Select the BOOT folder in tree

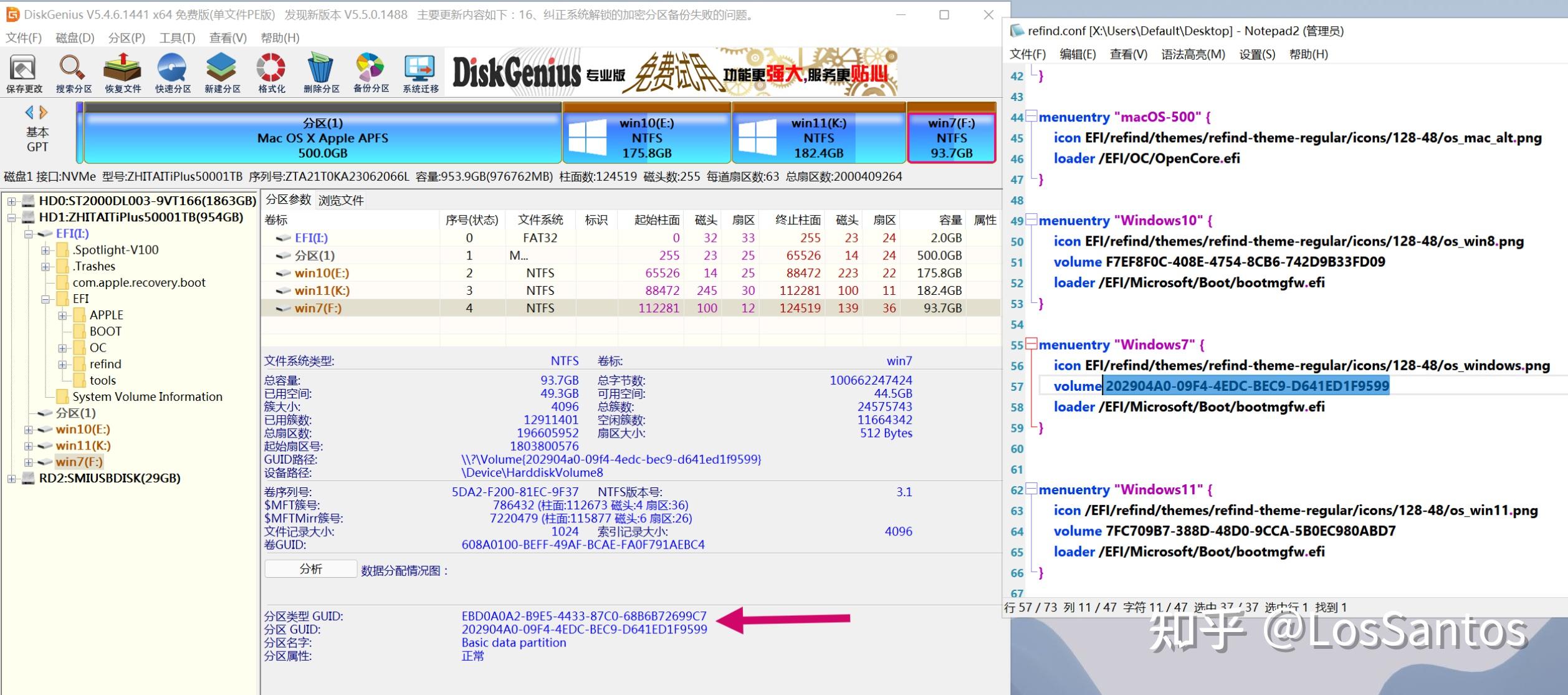[x=105, y=332]
